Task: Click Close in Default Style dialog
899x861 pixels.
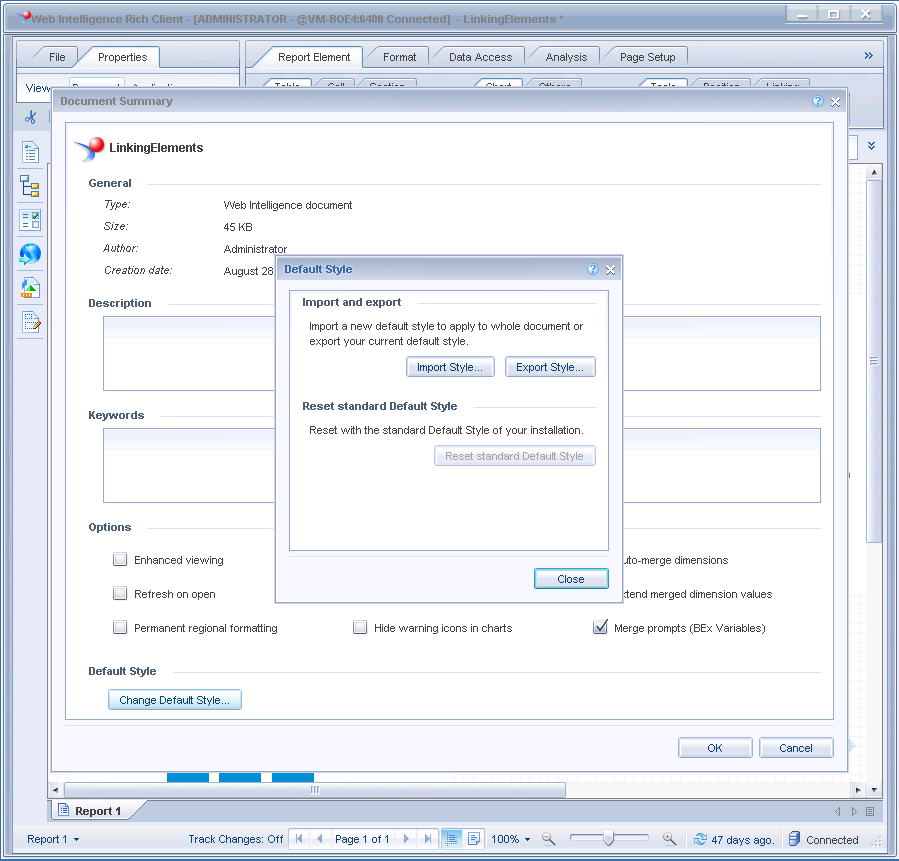Action: tap(571, 579)
